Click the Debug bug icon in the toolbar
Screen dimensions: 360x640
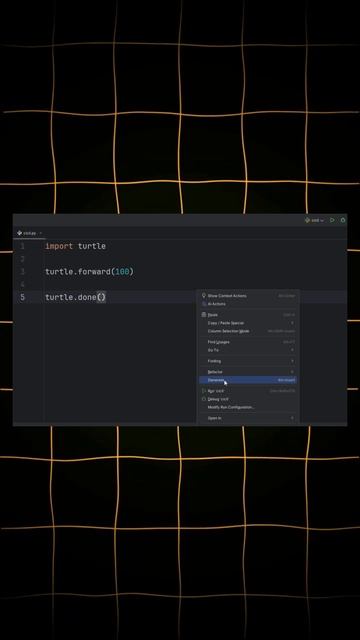click(x=343, y=220)
